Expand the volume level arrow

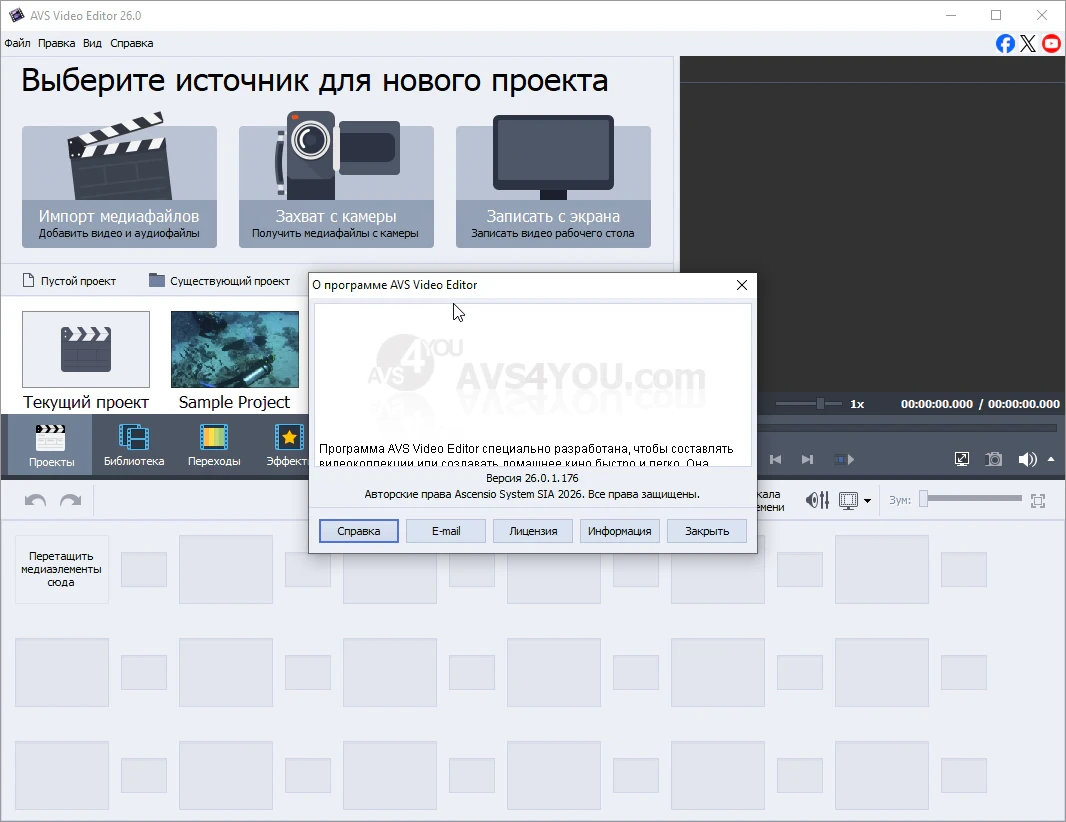[1051, 460]
